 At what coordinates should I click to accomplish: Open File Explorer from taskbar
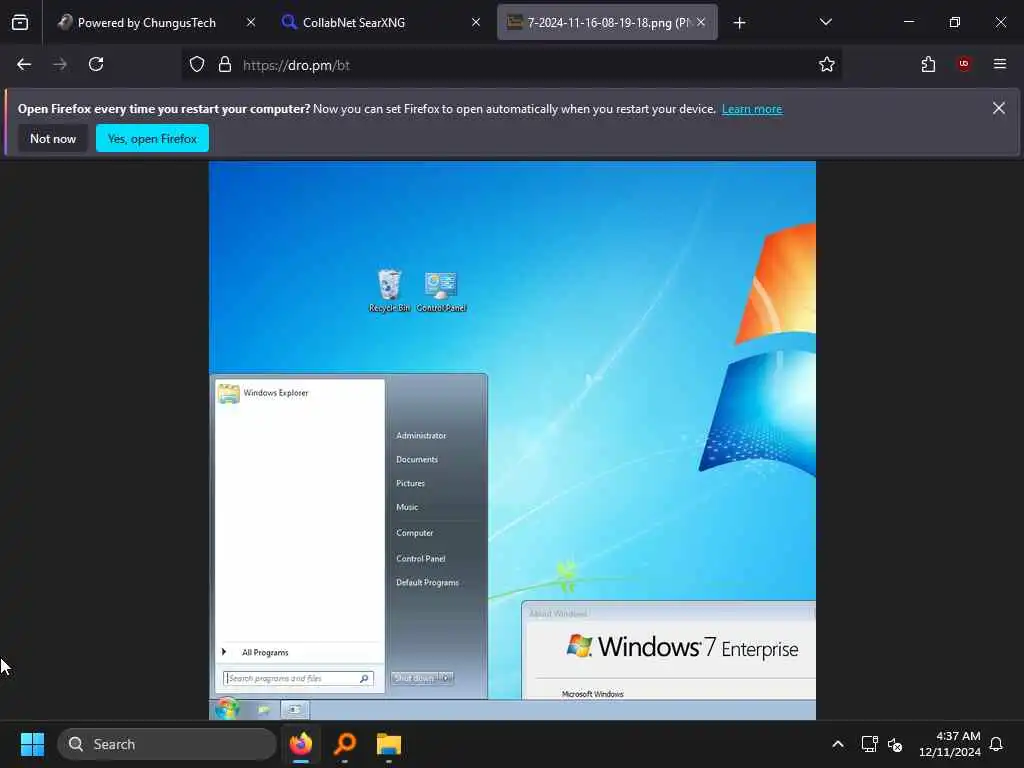[389, 744]
